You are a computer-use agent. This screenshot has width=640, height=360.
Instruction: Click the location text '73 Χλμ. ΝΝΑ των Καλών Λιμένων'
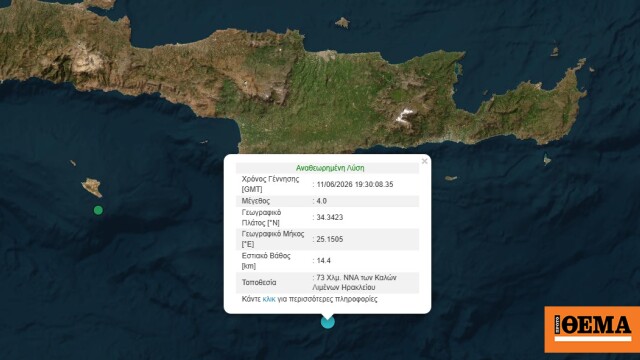pos(354,282)
